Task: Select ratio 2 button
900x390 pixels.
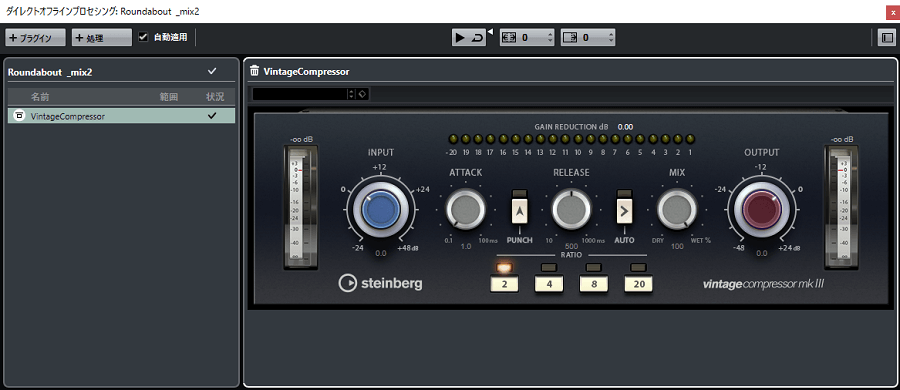Action: pyautogui.click(x=504, y=284)
